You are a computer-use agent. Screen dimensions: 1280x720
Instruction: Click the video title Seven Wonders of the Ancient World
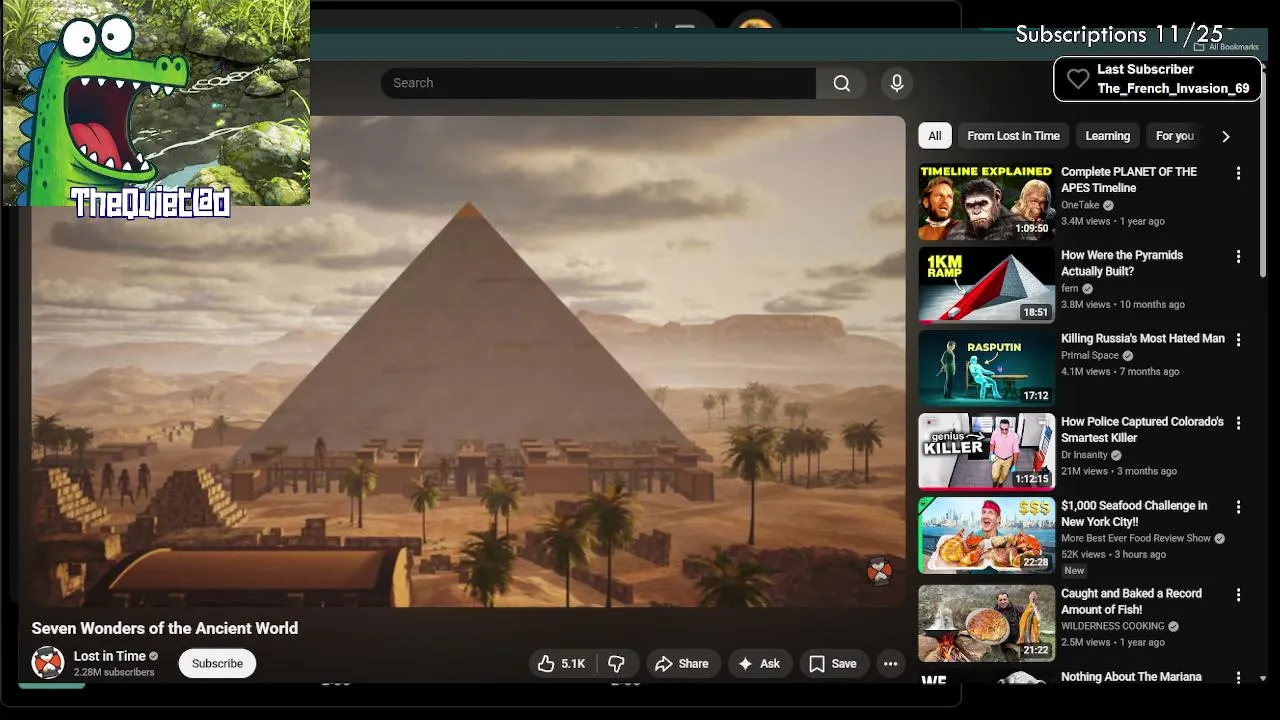(x=165, y=628)
